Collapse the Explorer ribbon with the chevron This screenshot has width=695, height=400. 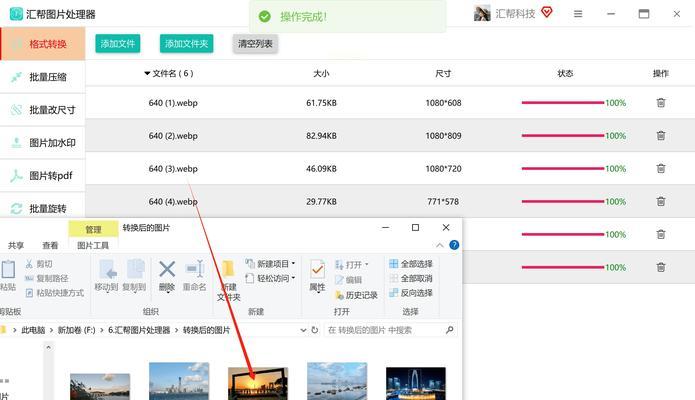439,245
